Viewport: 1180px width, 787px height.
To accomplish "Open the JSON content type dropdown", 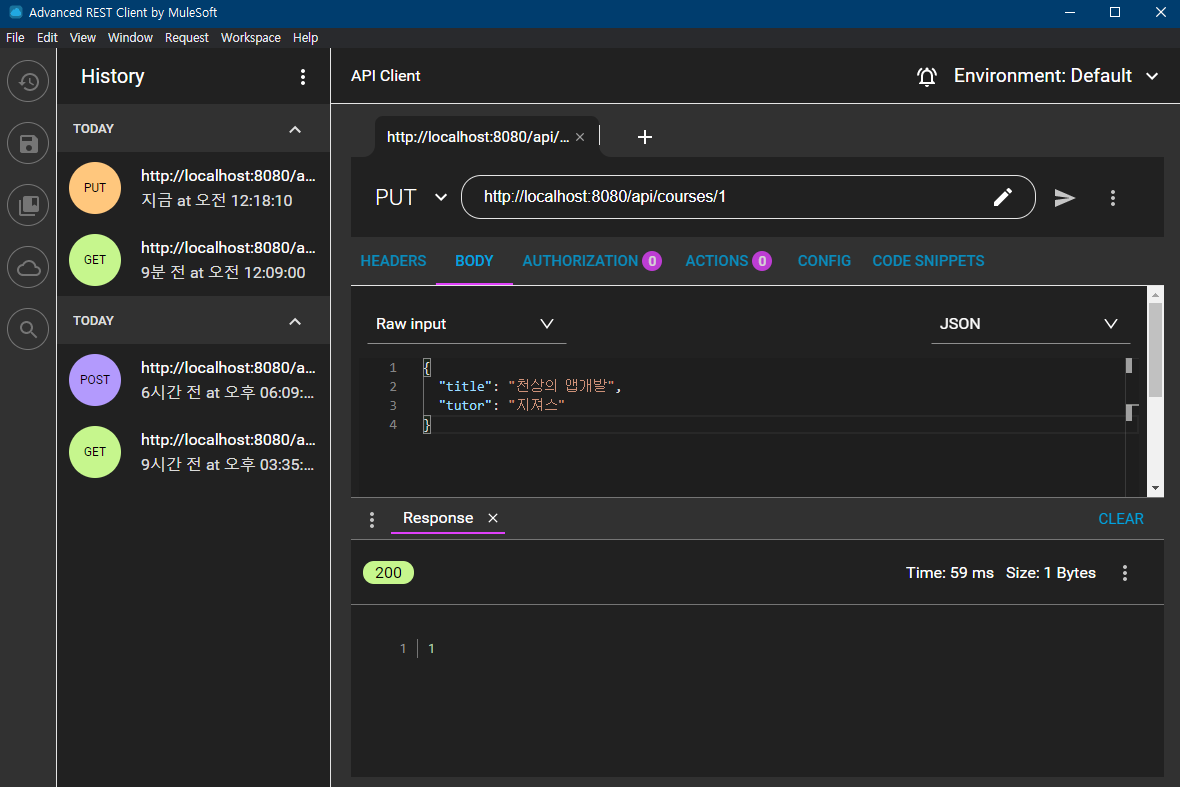I will pos(1030,324).
